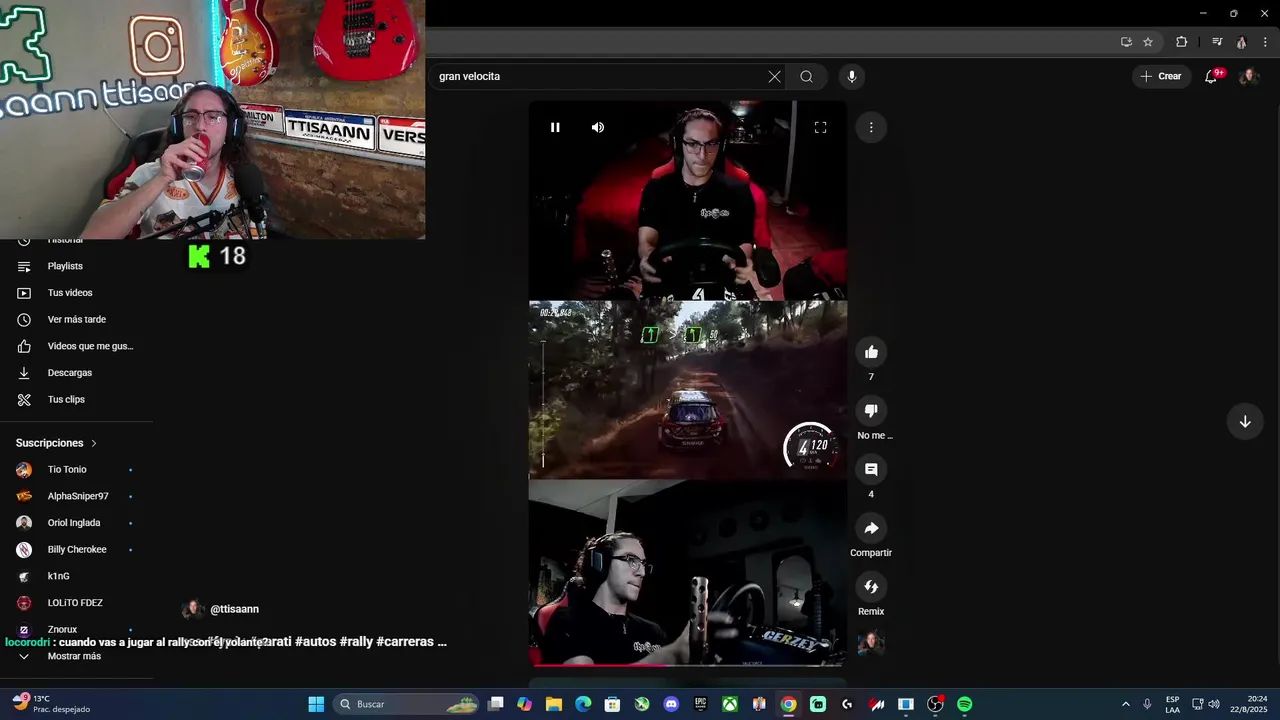Open the Short's comments panel
The width and height of the screenshot is (1280, 720).
pos(871,469)
